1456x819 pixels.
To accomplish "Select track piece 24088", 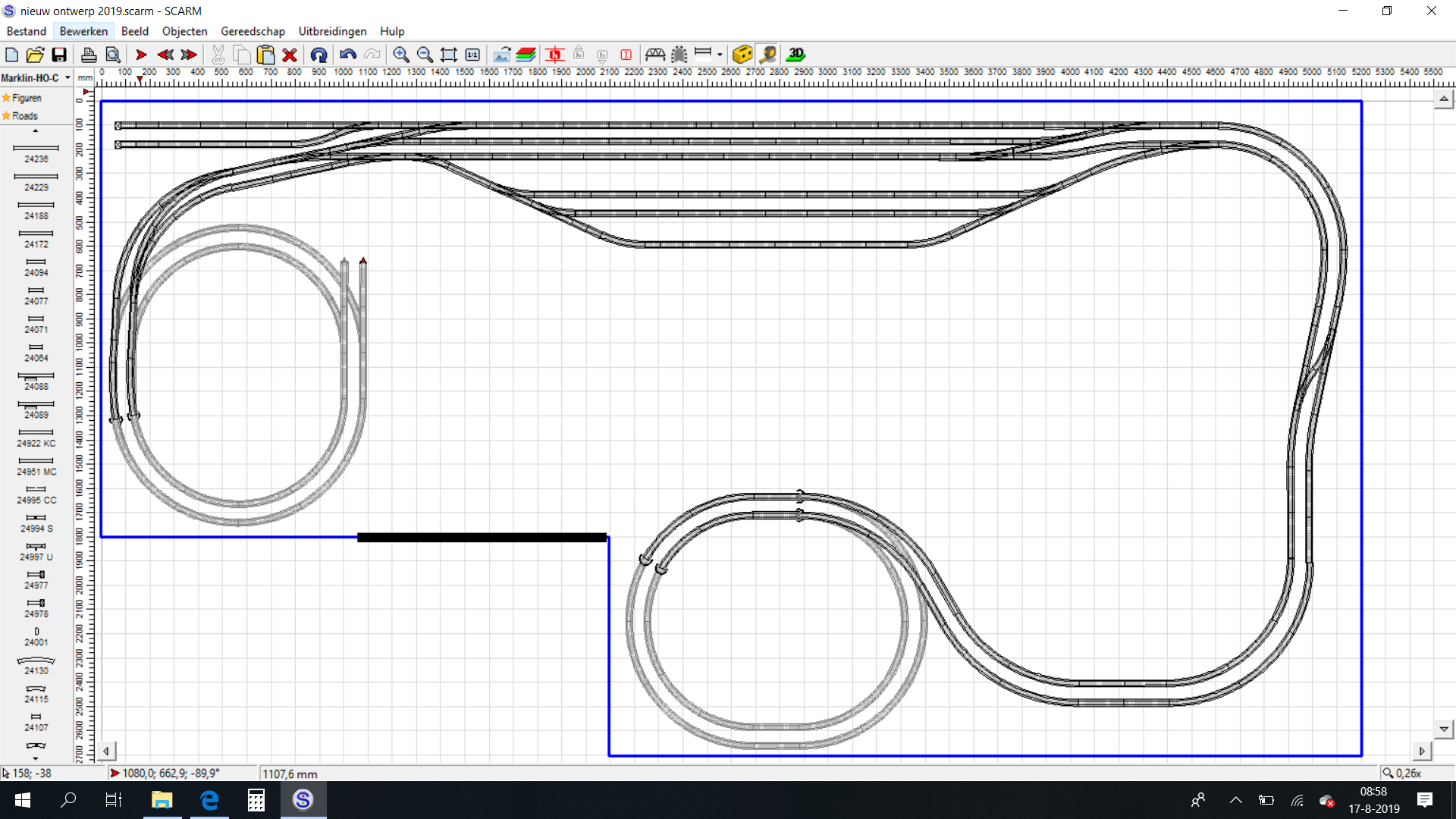I will coord(36,381).
